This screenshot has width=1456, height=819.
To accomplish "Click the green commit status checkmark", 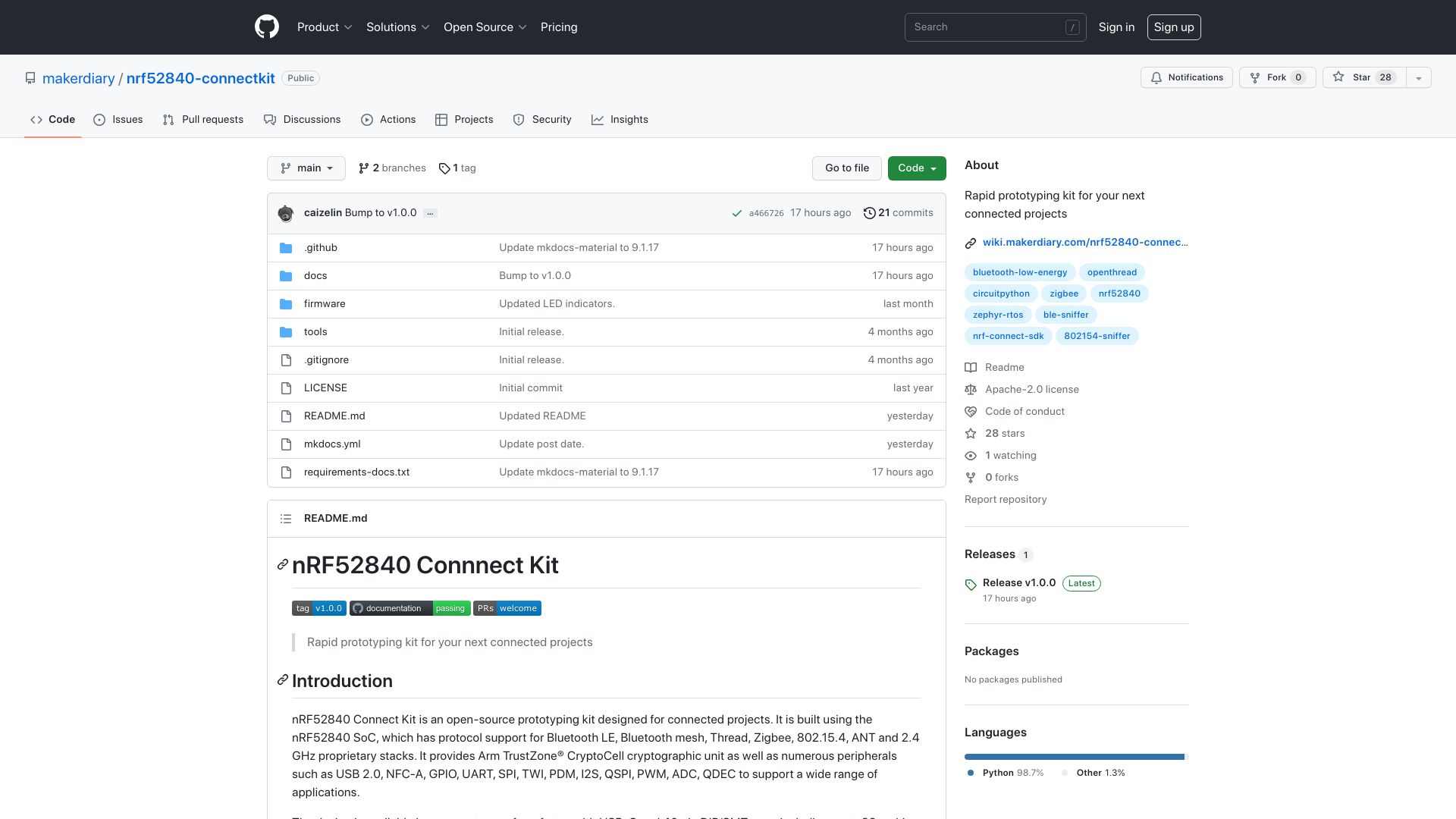I will (736, 213).
